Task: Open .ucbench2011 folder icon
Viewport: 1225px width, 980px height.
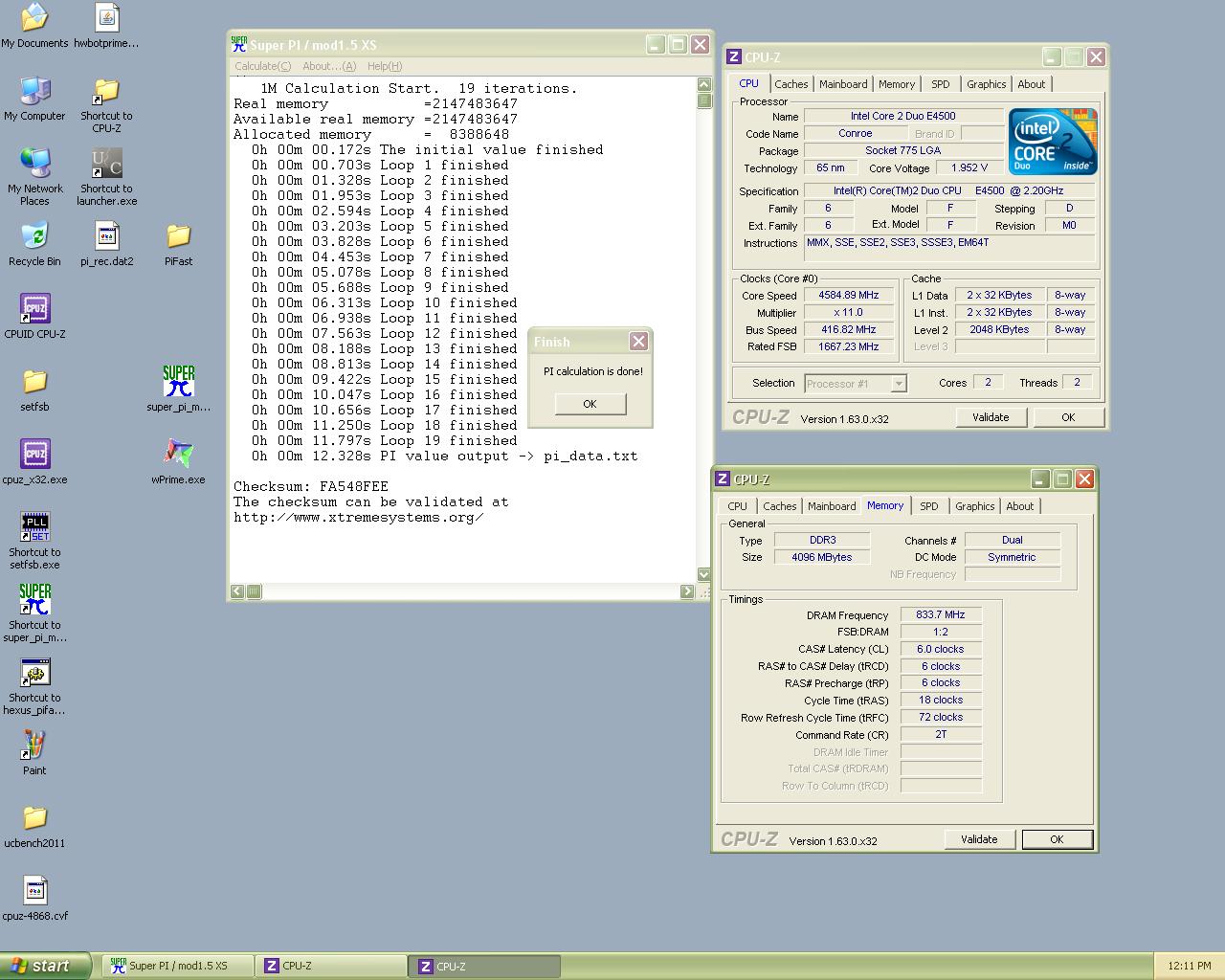Action: click(34, 826)
